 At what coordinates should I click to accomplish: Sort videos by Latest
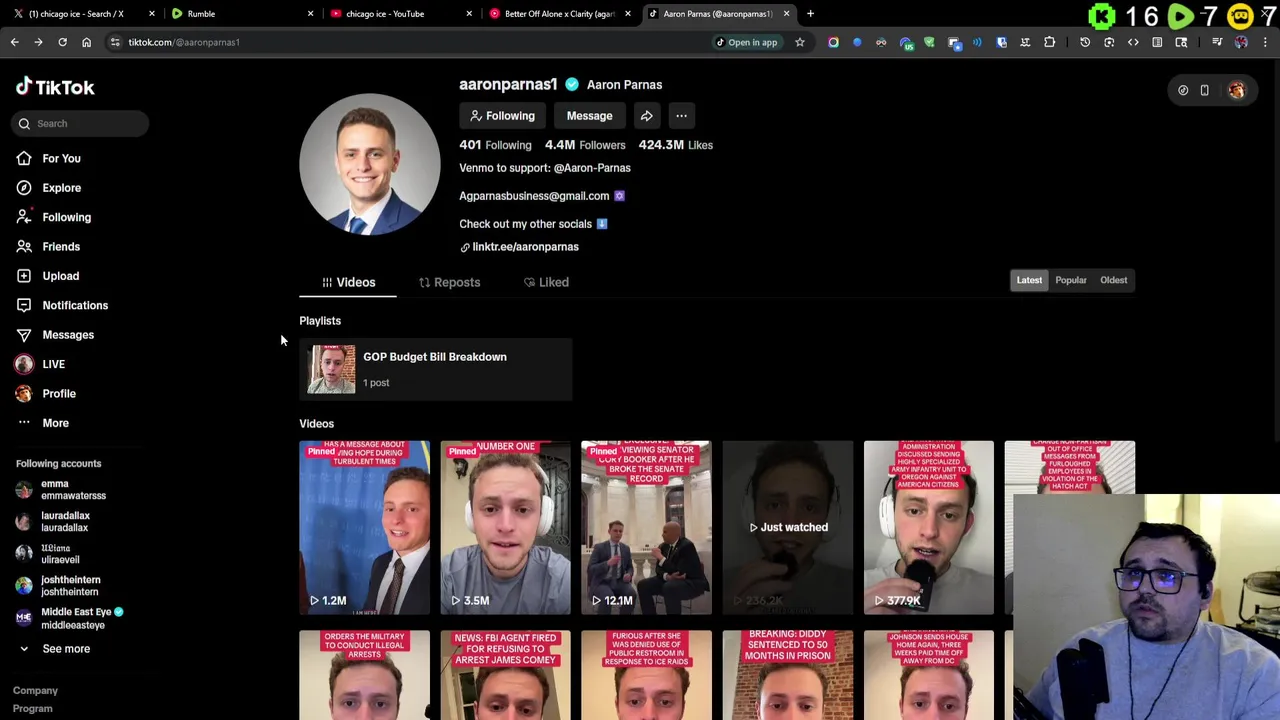coord(1029,280)
